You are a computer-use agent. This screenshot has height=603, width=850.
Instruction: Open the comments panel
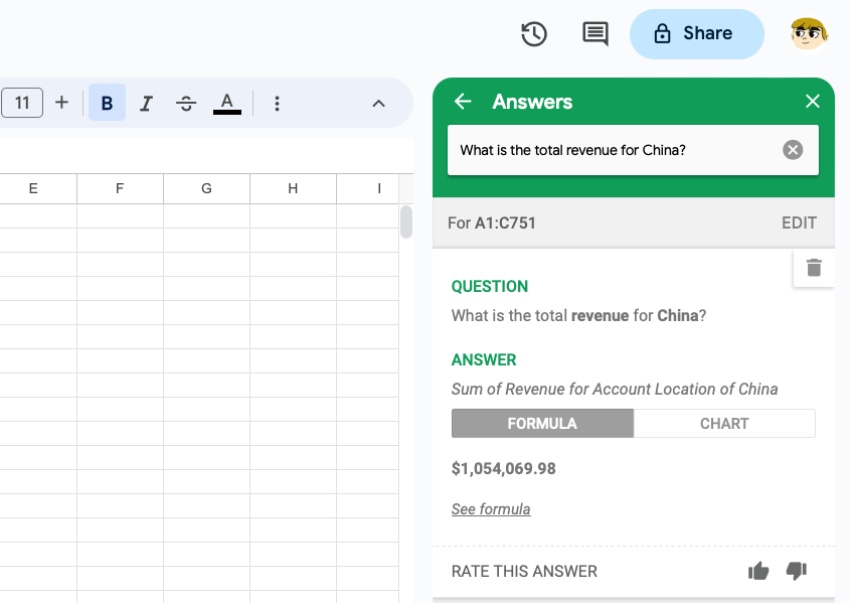(593, 33)
